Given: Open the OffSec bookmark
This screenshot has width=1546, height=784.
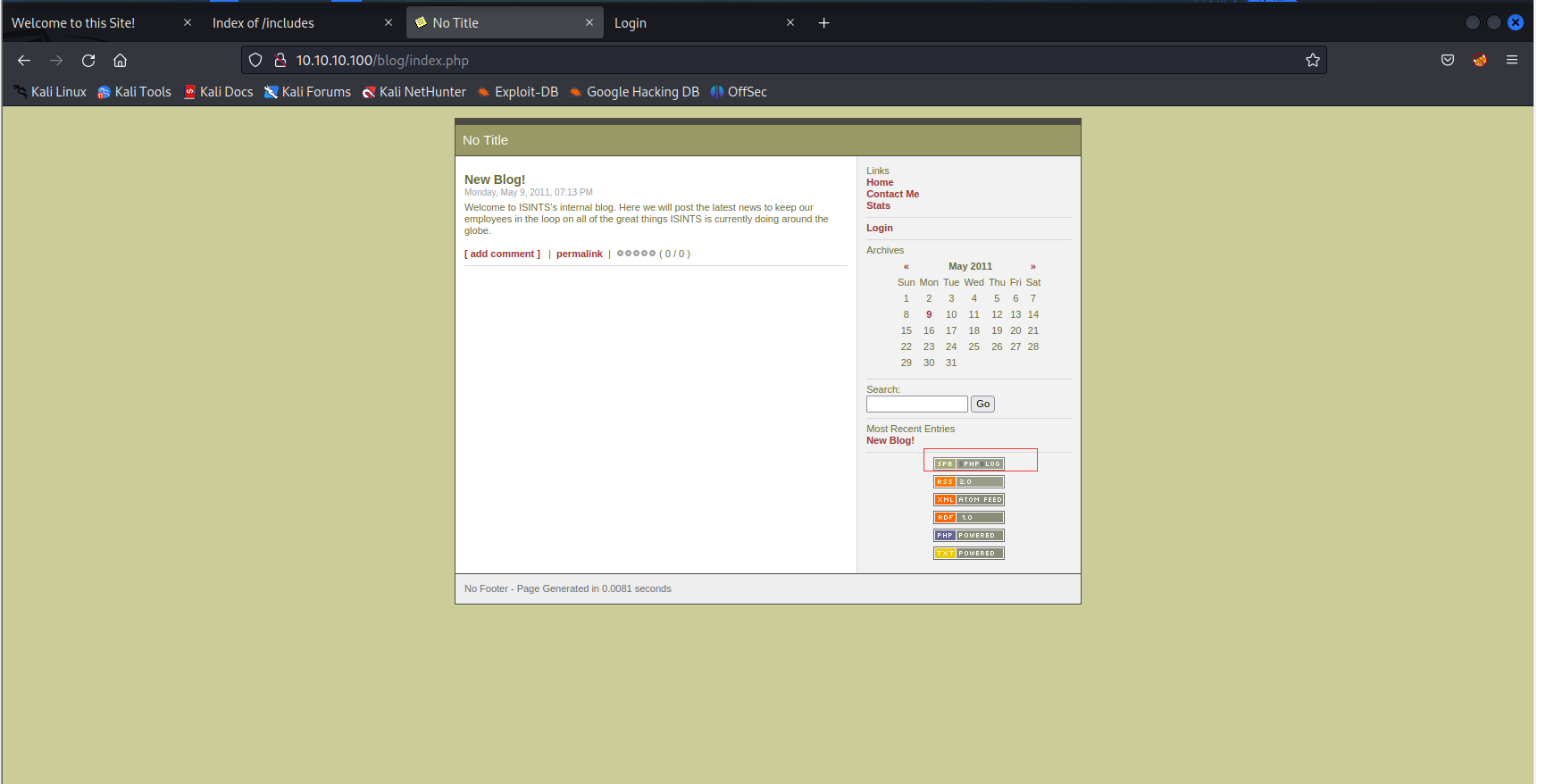Looking at the screenshot, I should pyautogui.click(x=739, y=92).
